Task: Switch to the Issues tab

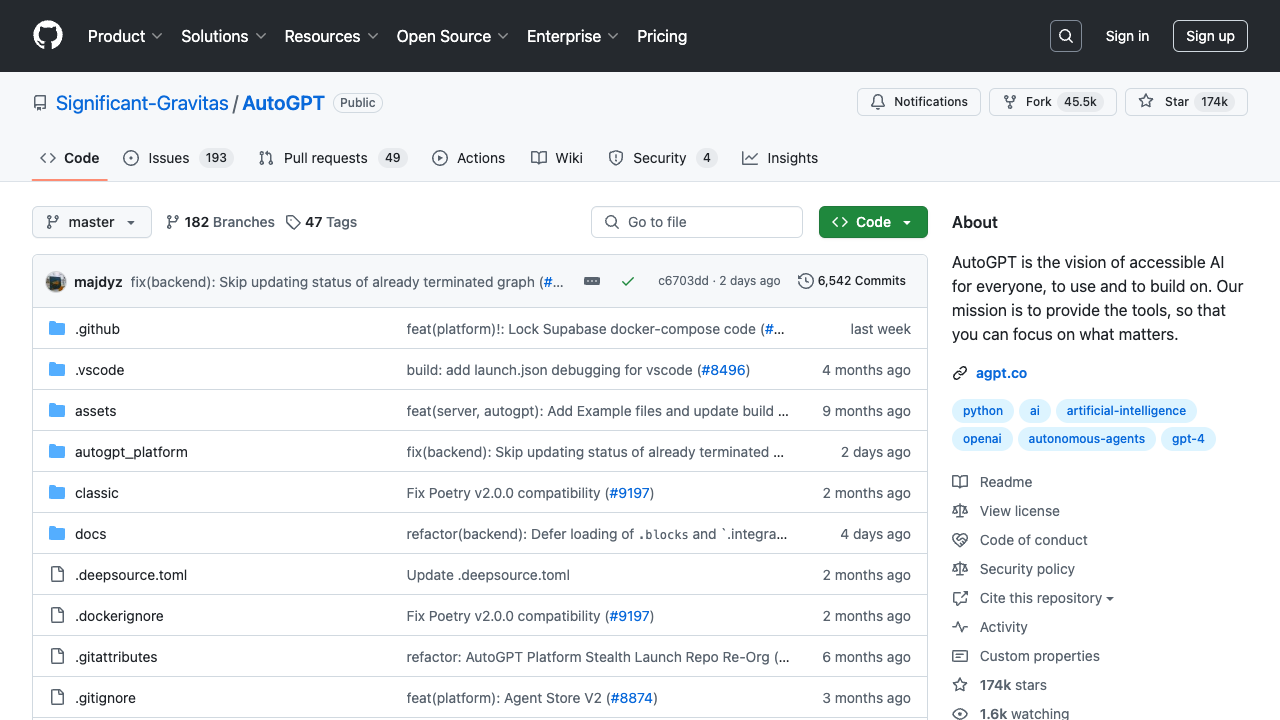Action: click(166, 157)
